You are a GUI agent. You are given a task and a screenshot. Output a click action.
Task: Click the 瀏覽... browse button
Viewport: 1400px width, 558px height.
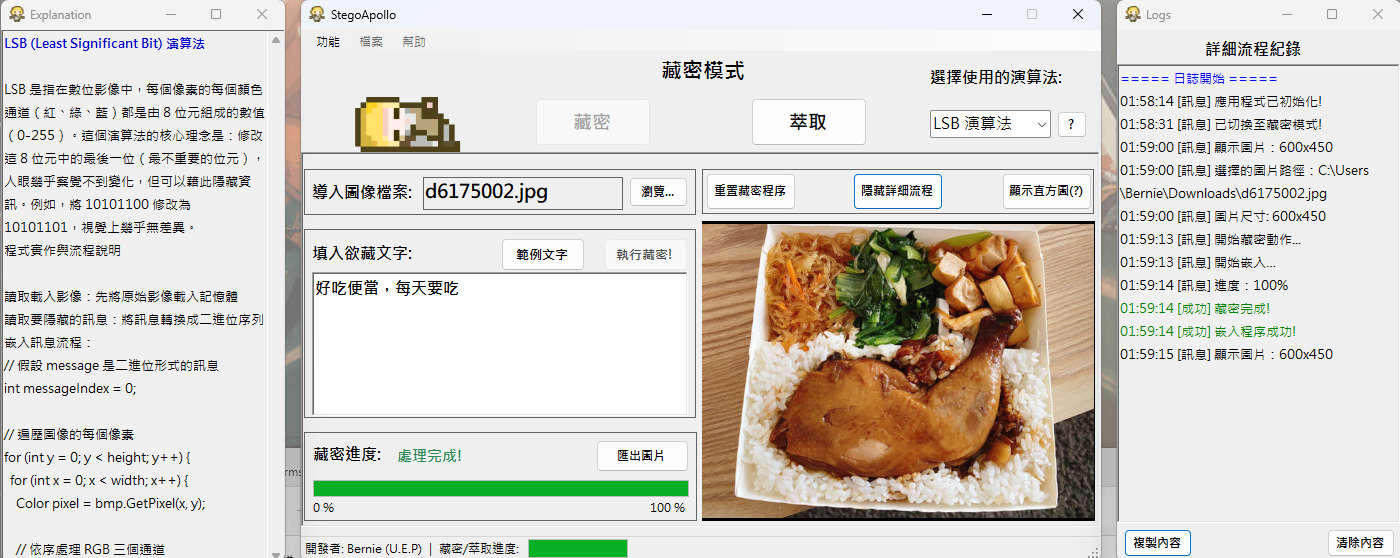point(658,191)
